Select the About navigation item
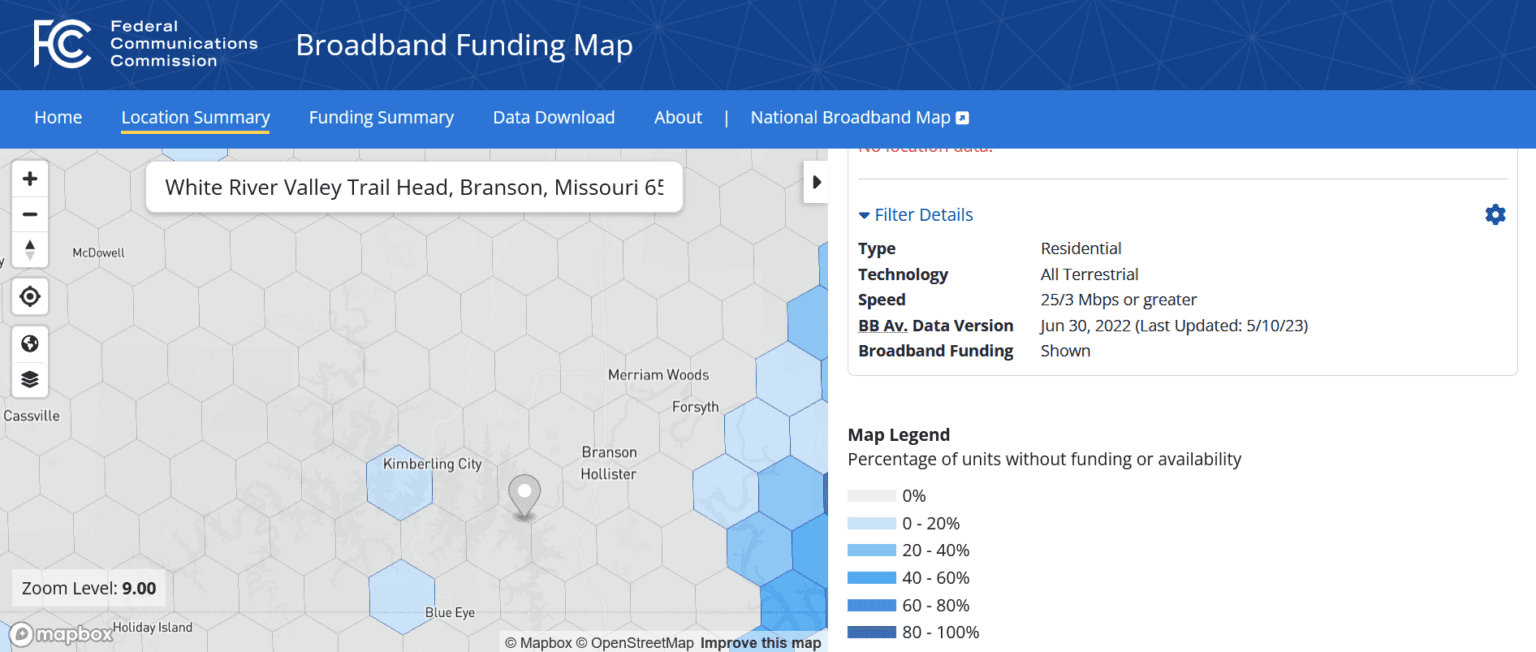This screenshot has width=1536, height=652. (678, 117)
